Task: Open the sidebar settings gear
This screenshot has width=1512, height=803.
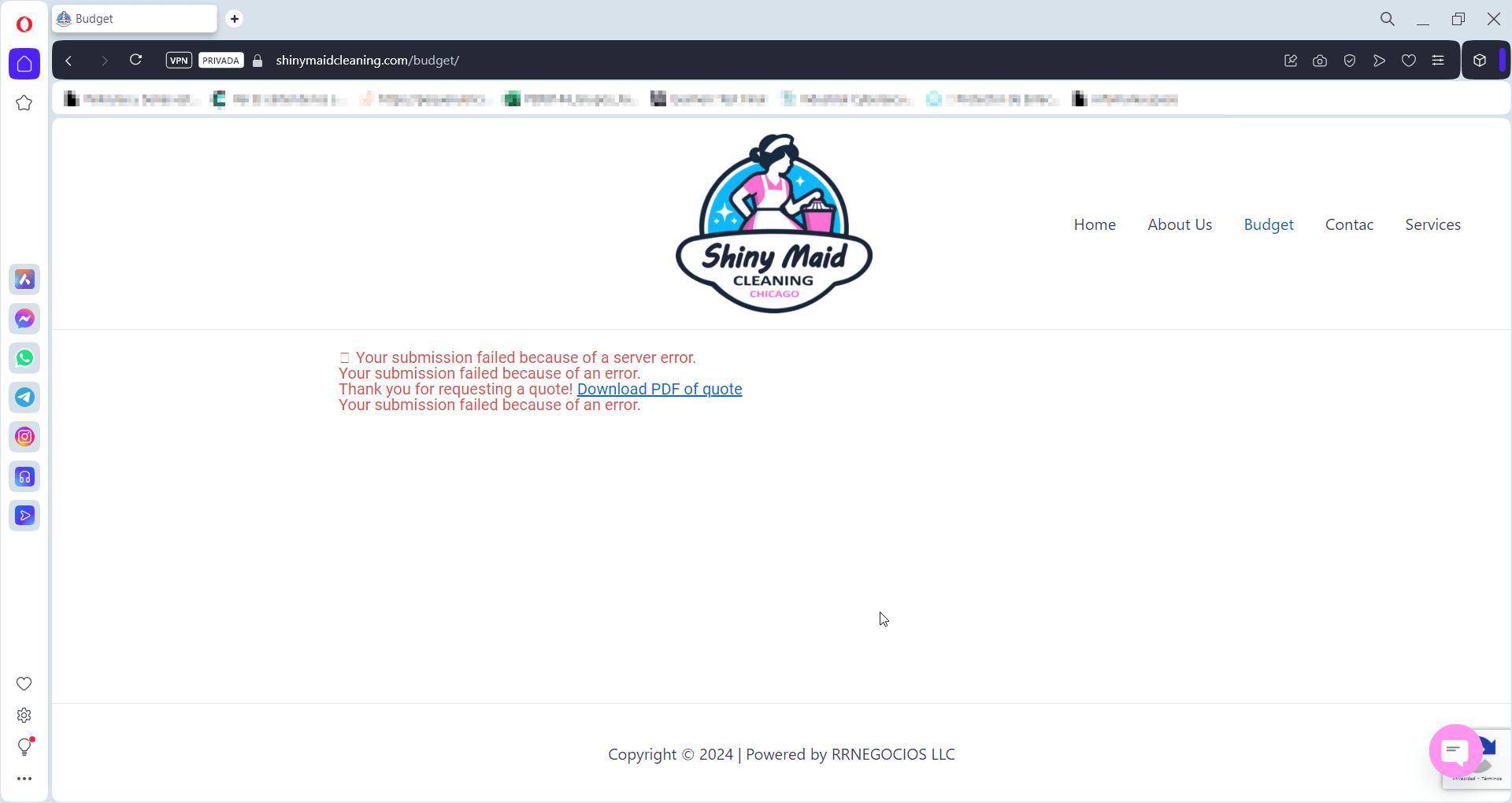Action: click(24, 715)
